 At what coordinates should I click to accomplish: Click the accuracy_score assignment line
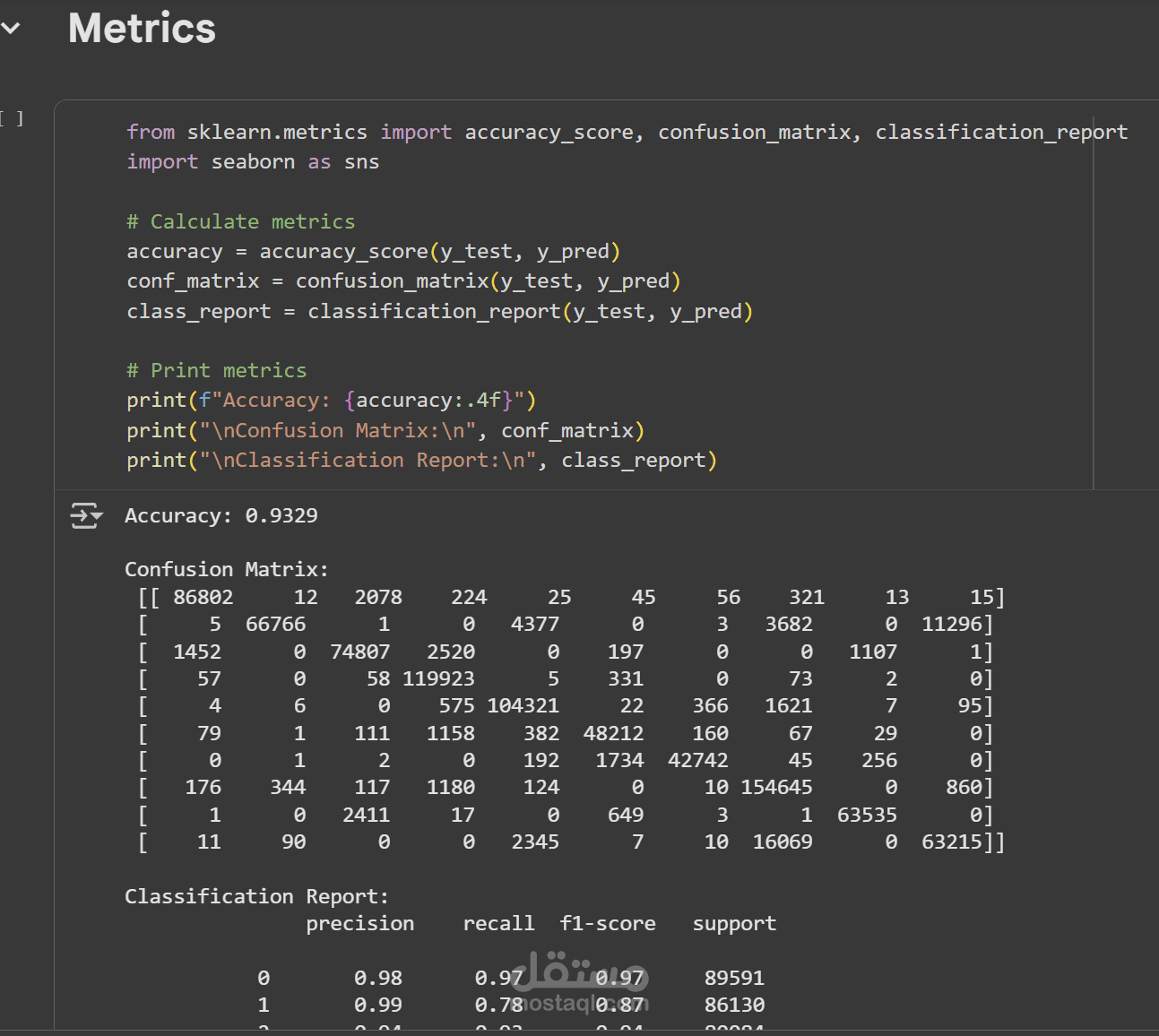pos(373,252)
